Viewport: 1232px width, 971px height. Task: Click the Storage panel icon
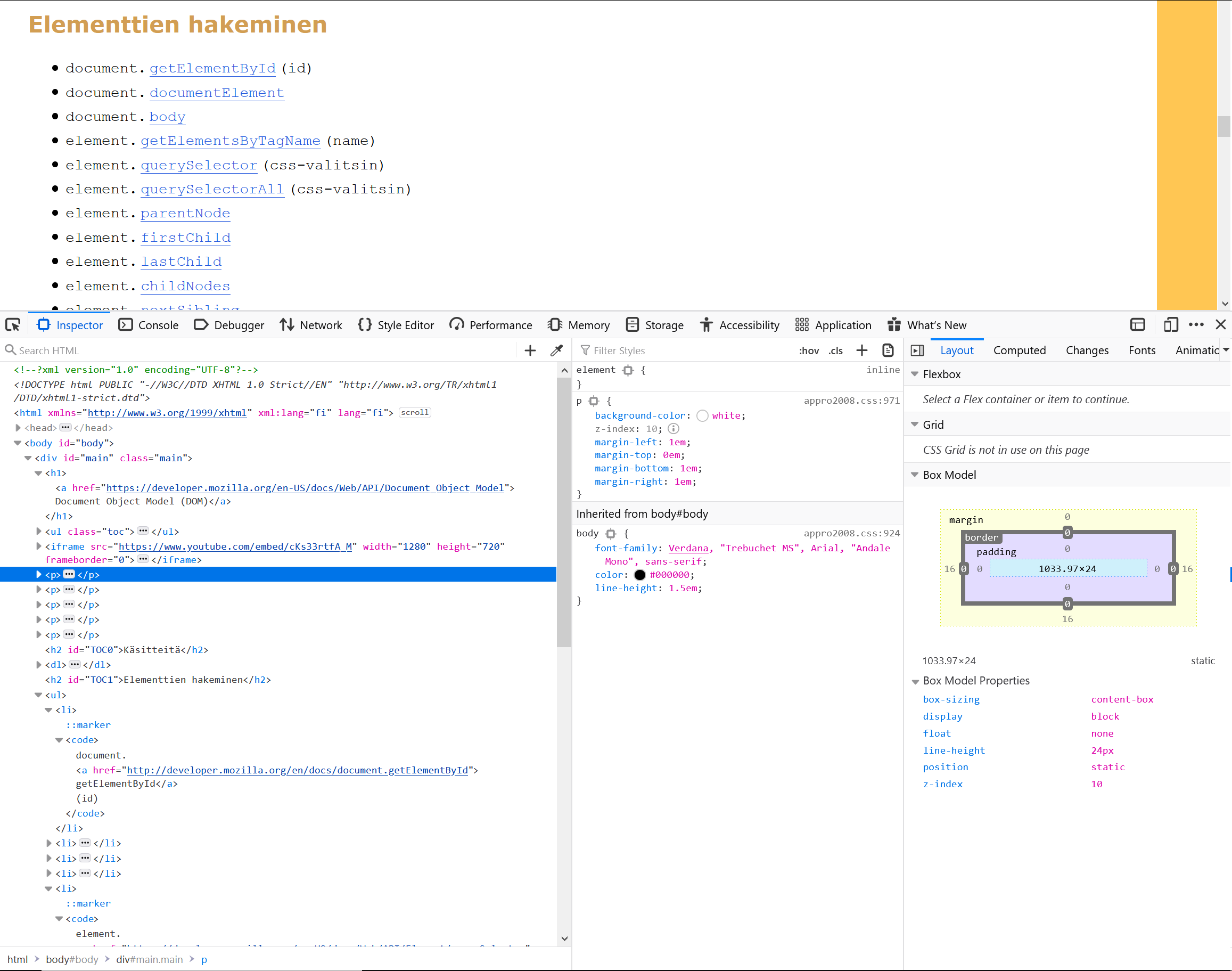click(x=632, y=324)
